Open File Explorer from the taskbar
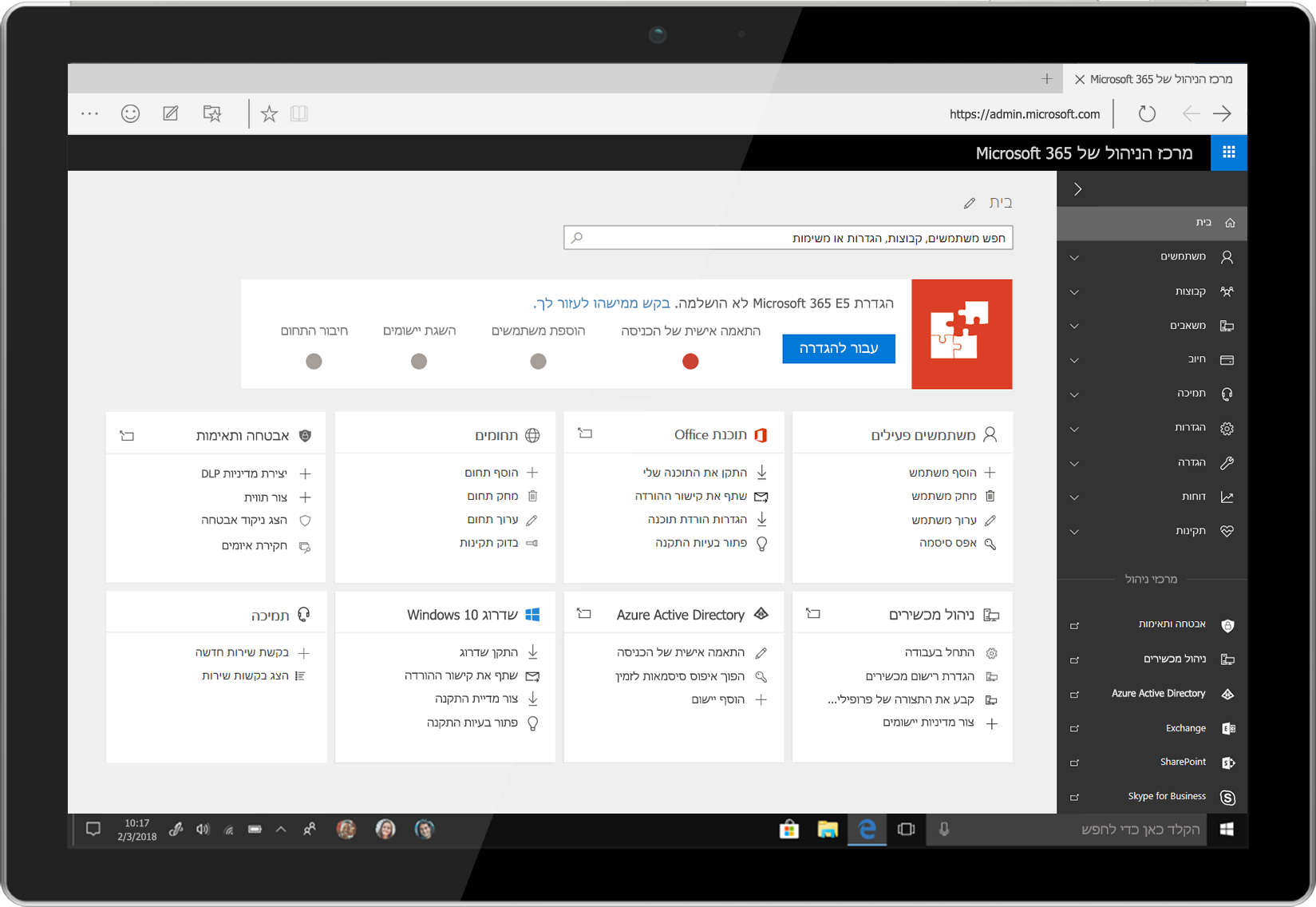1316x907 pixels. click(x=828, y=830)
